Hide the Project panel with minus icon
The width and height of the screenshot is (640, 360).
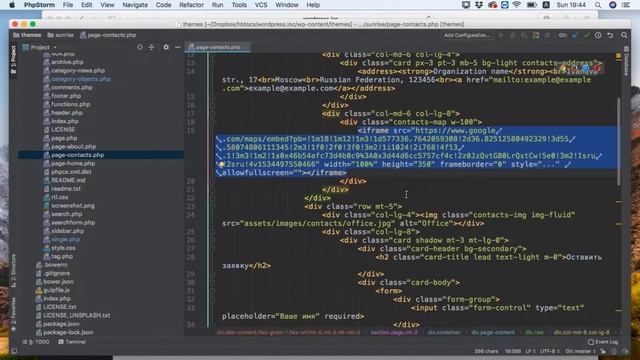pyautogui.click(x=178, y=47)
